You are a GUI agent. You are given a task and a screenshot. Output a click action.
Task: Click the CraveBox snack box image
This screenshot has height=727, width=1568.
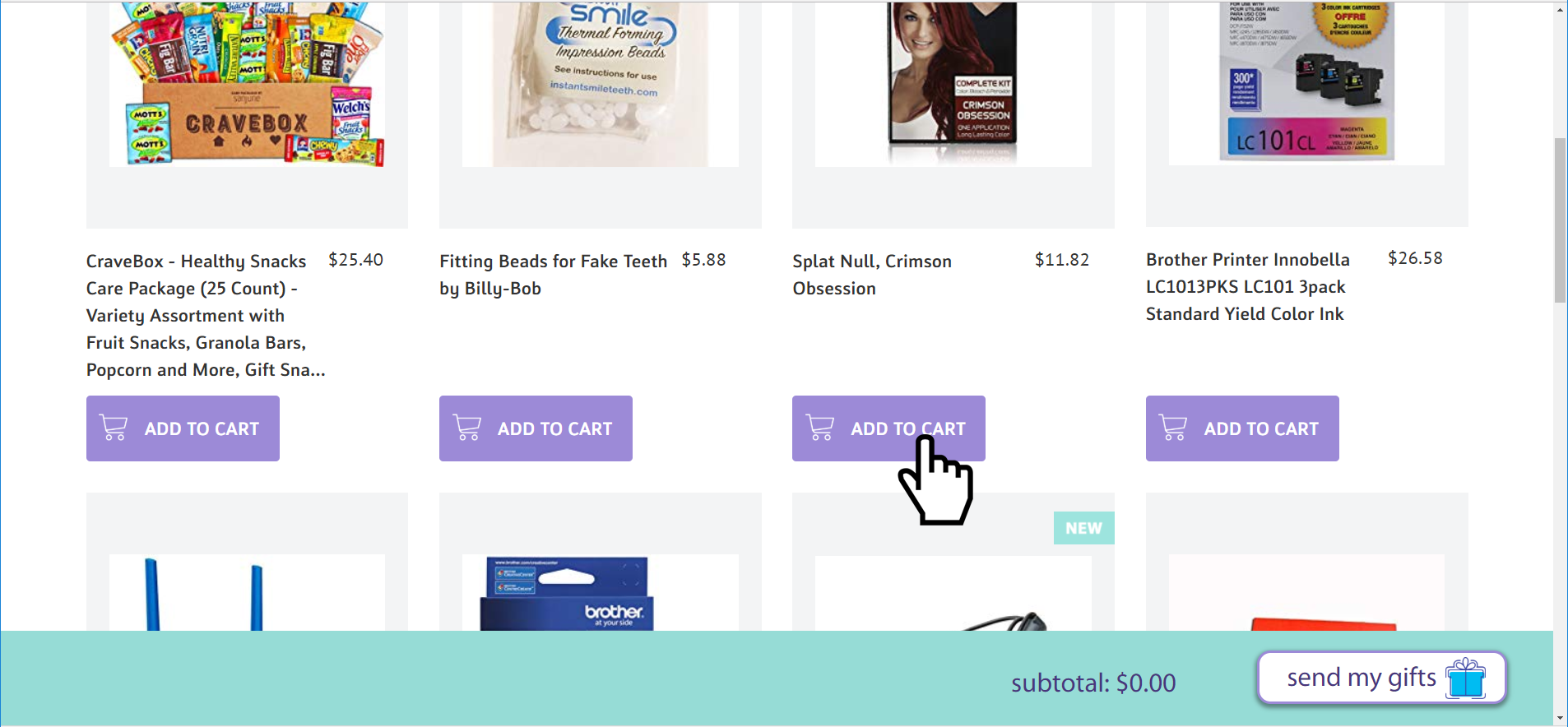247,84
